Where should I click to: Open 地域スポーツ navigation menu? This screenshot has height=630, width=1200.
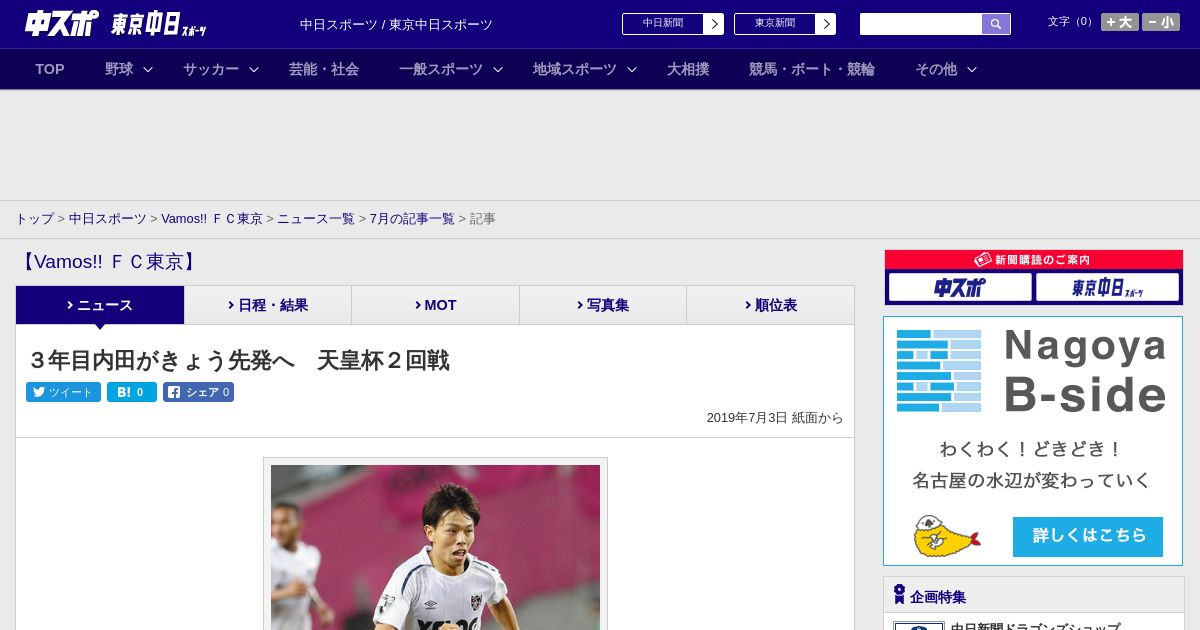(x=575, y=69)
